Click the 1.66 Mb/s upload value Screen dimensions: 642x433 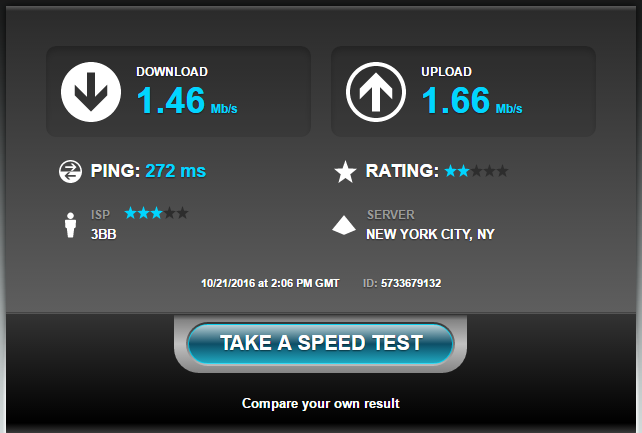pos(472,100)
